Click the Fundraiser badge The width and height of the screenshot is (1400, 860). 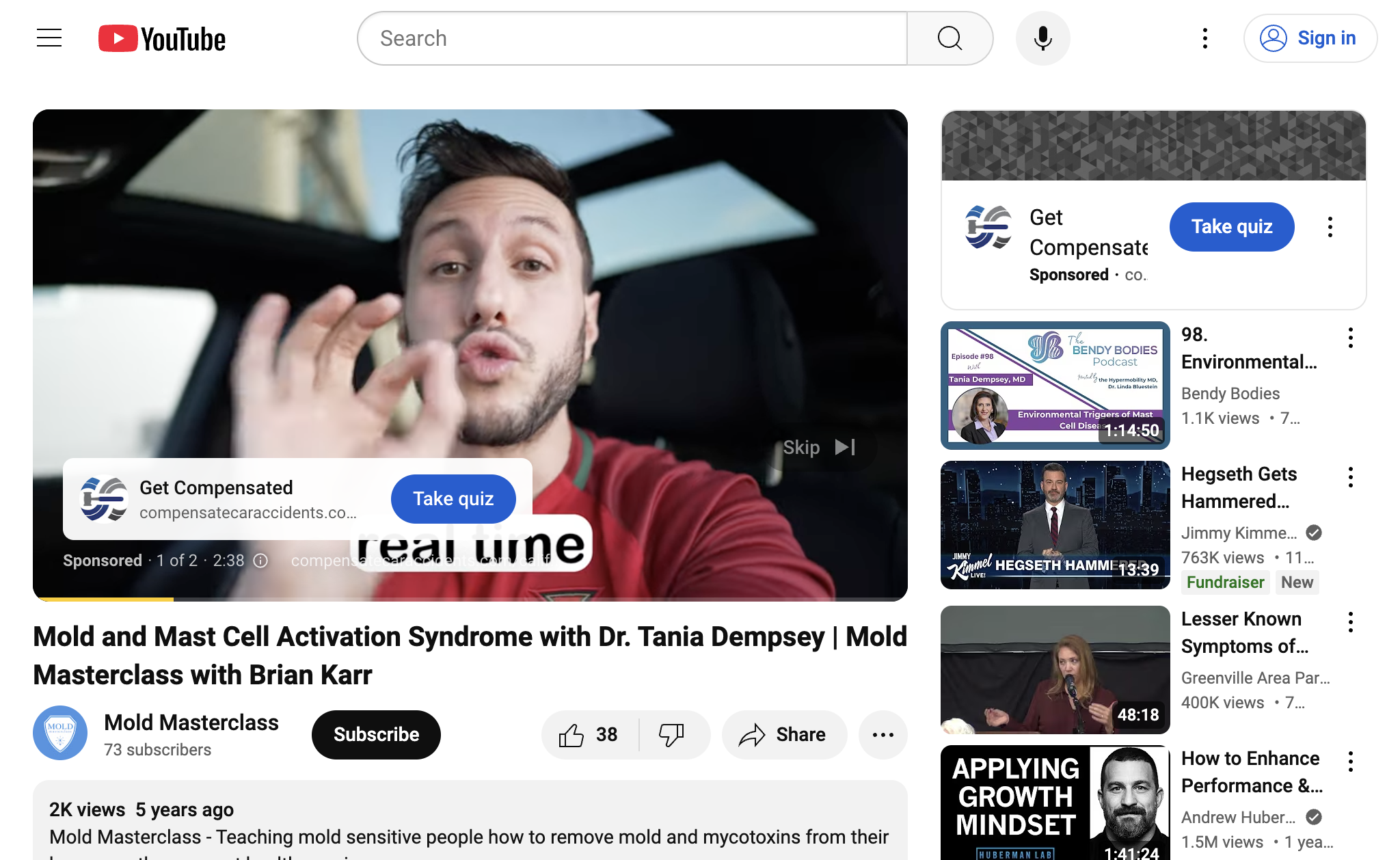[x=1225, y=582]
